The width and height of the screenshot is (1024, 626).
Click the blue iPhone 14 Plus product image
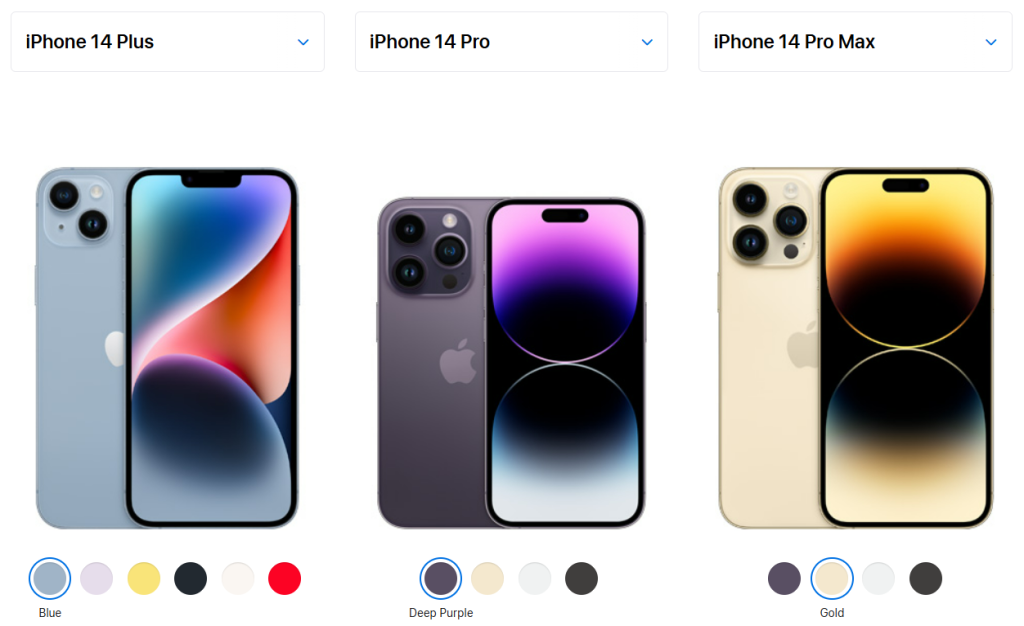[167, 348]
